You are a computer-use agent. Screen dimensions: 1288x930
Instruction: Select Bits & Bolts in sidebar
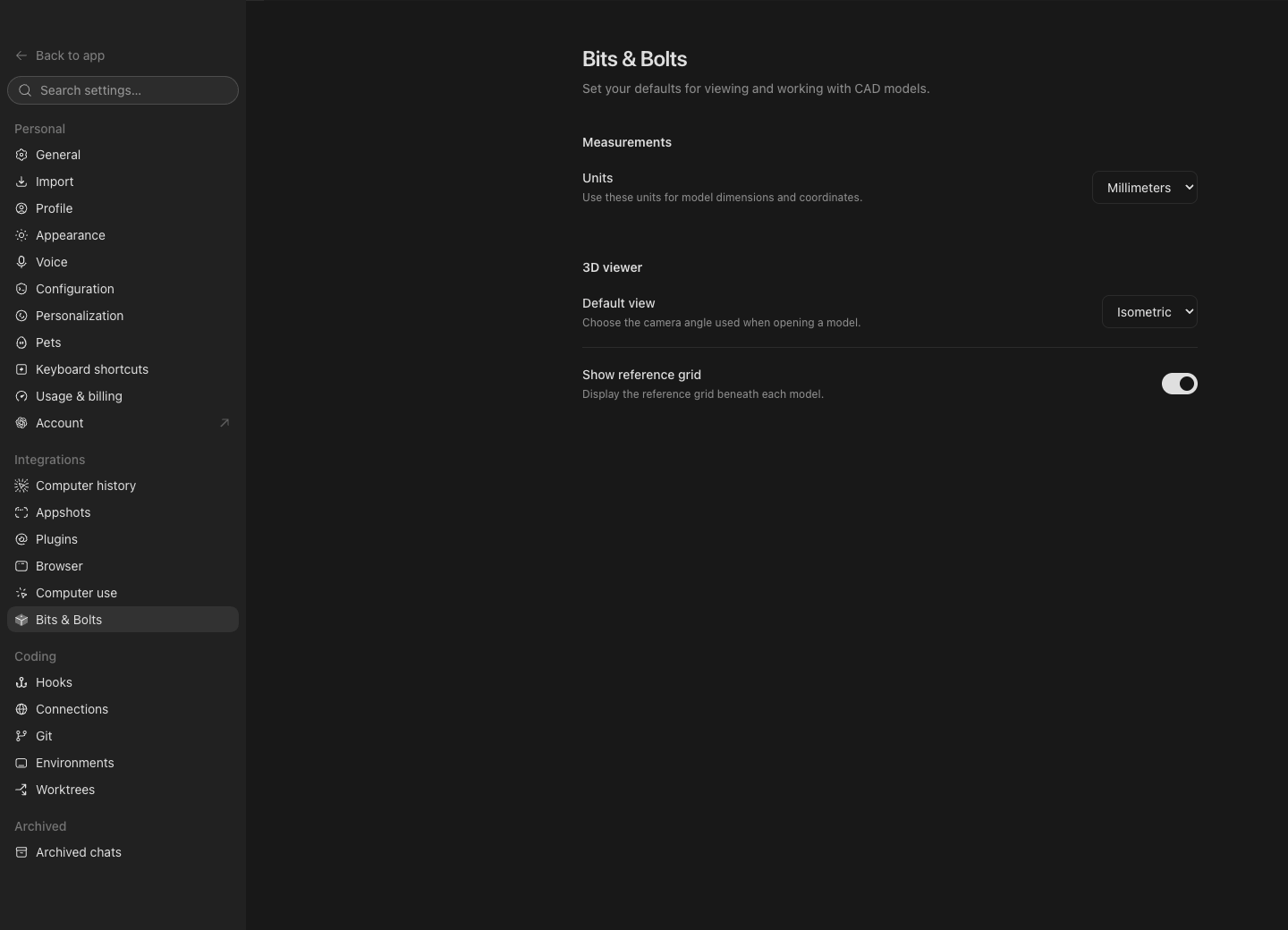tap(123, 620)
